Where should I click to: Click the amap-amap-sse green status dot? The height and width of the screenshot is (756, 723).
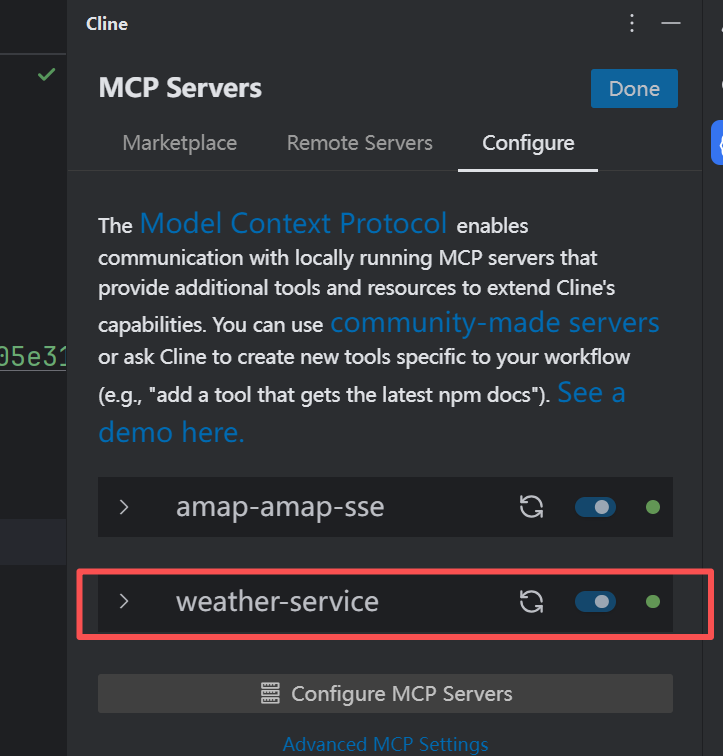[x=653, y=507]
